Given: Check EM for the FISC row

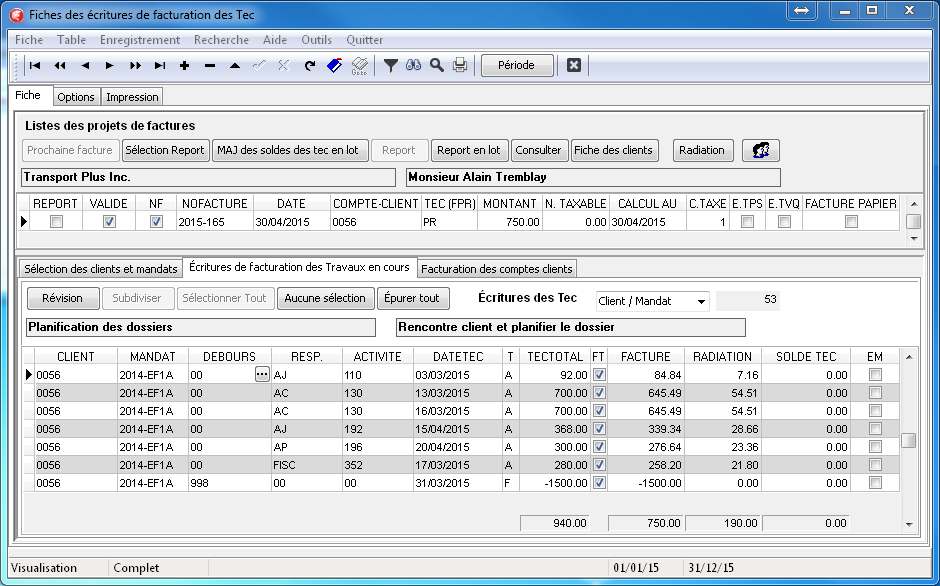Looking at the screenshot, I should (875, 465).
